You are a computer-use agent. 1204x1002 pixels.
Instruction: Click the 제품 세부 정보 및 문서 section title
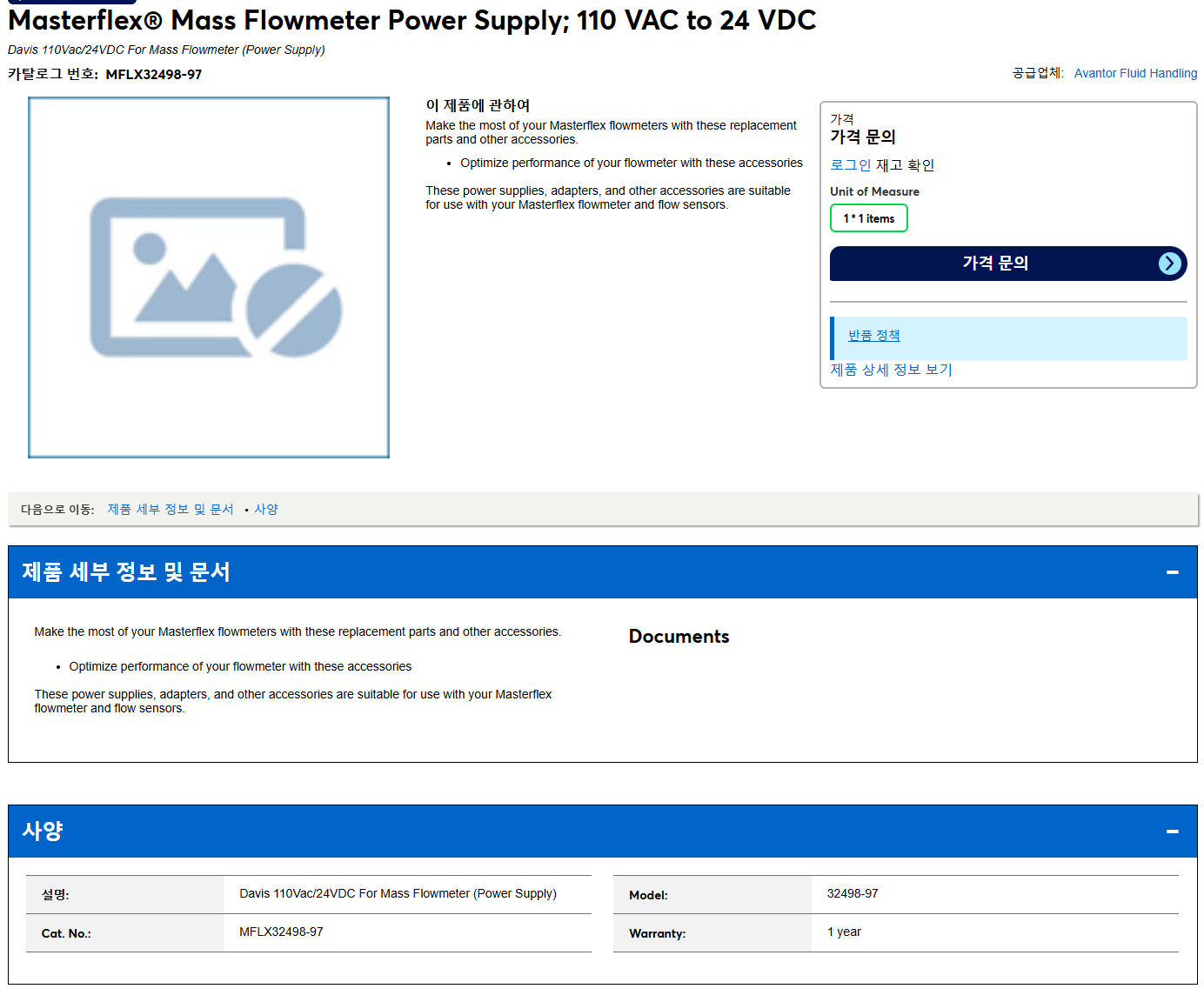point(126,572)
